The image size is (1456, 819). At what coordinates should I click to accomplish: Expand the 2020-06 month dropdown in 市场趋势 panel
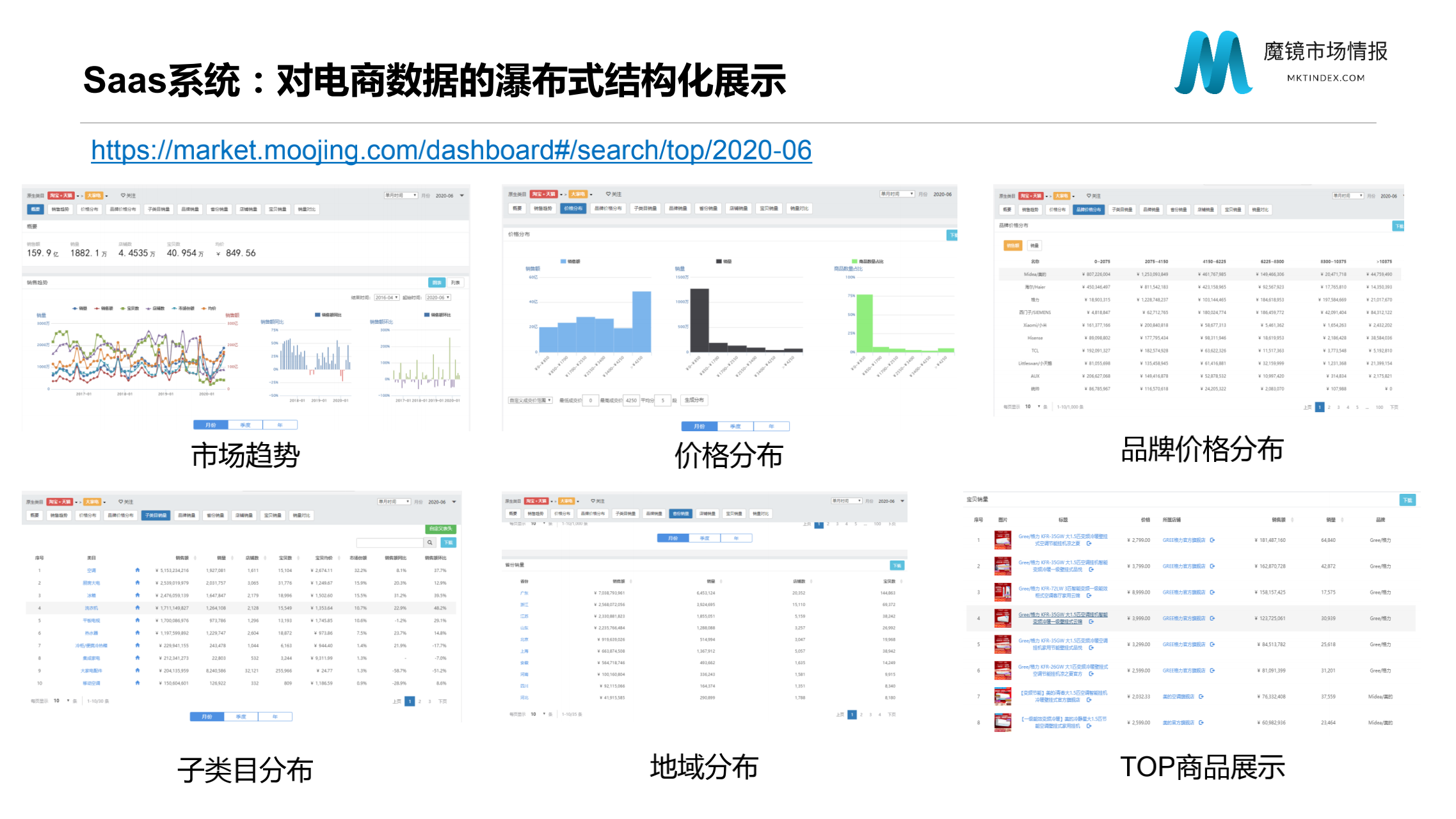coord(461,196)
